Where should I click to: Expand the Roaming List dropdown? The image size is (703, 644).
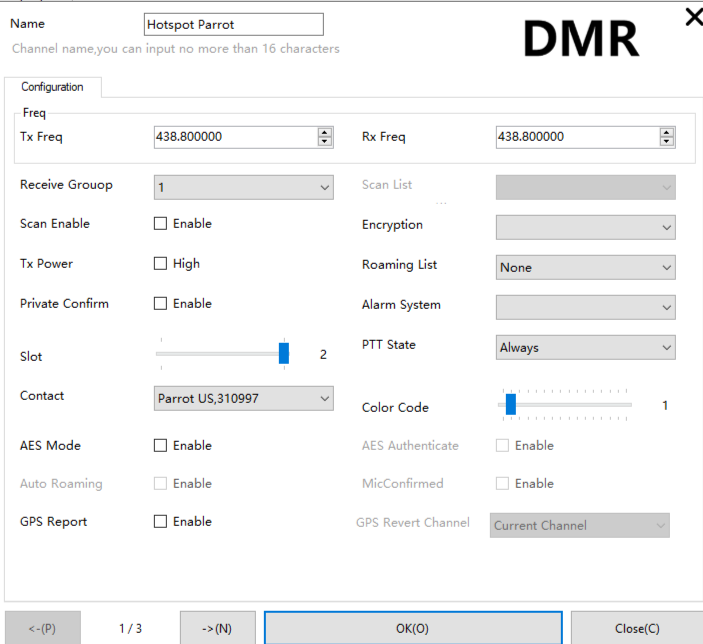coord(585,268)
